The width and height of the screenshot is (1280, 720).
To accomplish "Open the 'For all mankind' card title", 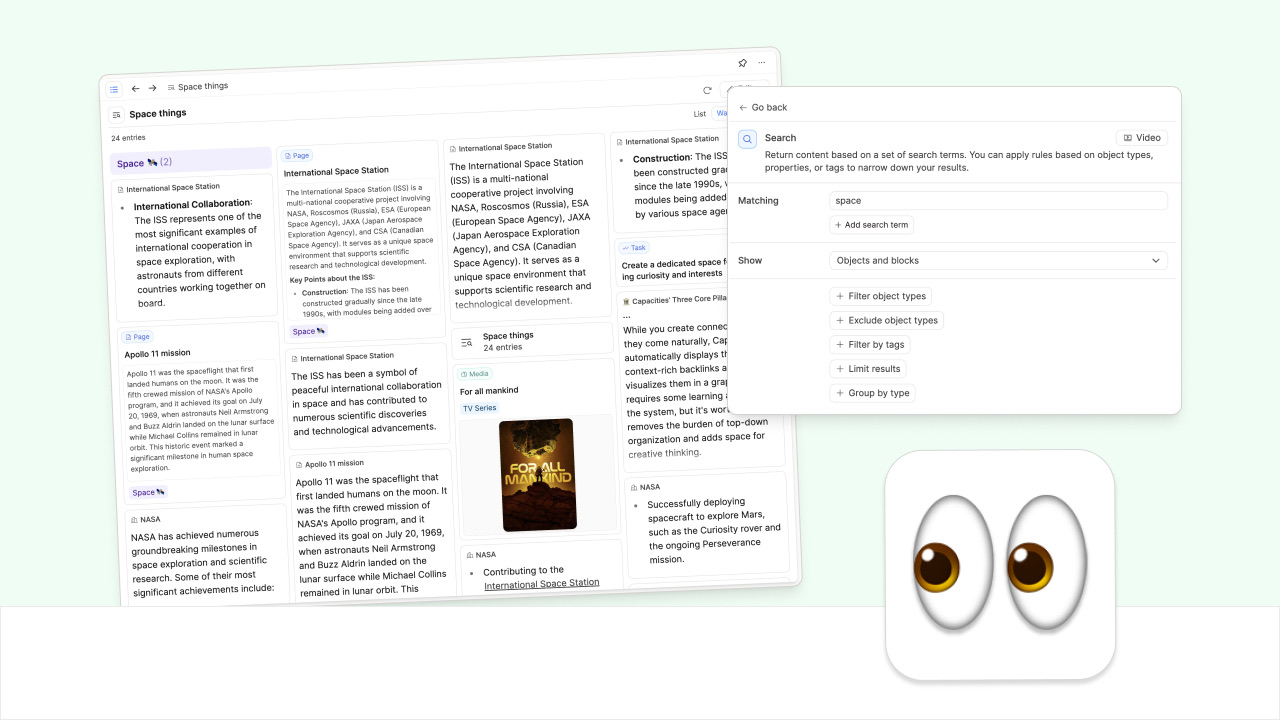I will coord(489,391).
